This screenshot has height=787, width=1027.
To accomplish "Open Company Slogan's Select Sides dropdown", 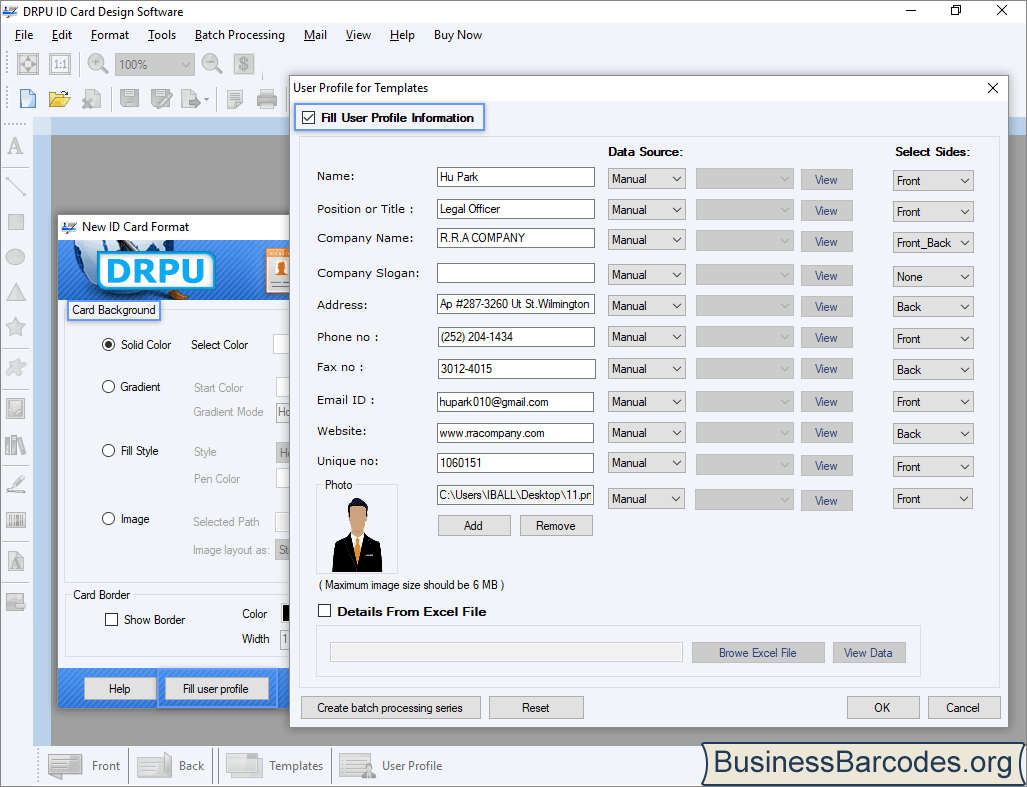I will (x=933, y=277).
